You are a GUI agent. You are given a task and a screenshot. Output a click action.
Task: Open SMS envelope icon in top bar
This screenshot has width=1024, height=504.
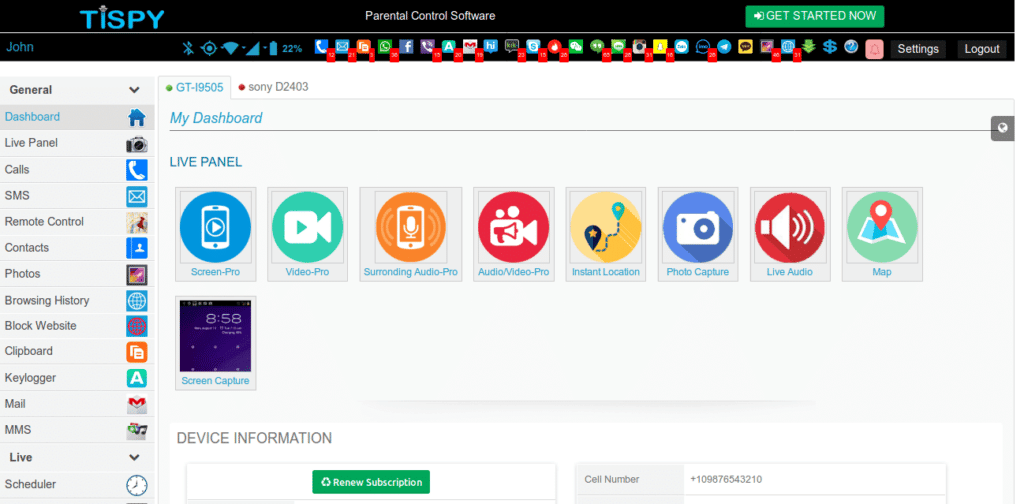tap(342, 46)
